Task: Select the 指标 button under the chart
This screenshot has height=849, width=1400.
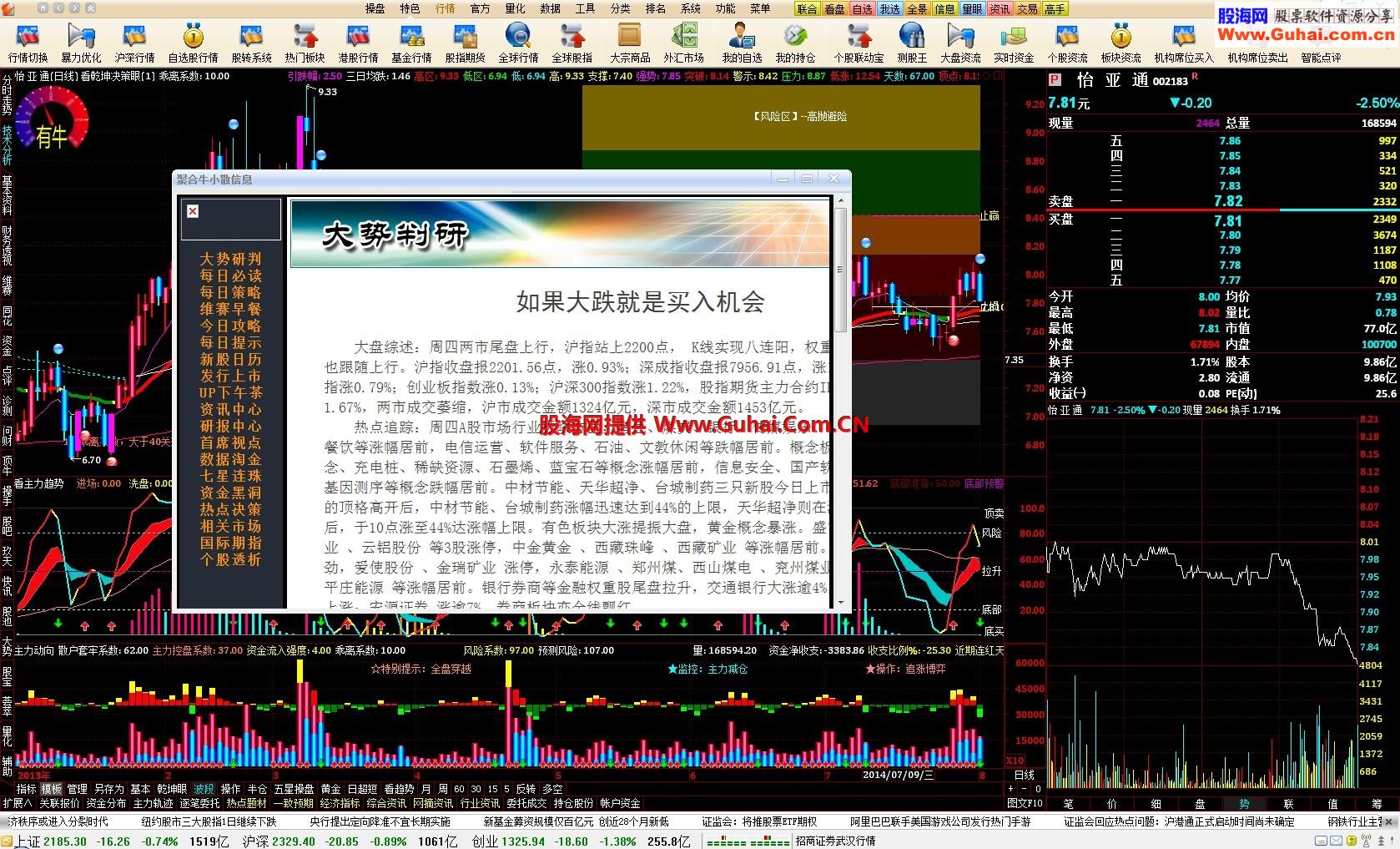Action: (27, 789)
